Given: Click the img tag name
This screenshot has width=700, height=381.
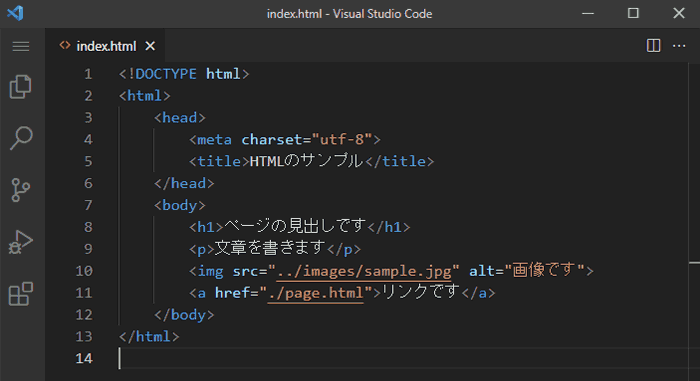Looking at the screenshot, I should [x=210, y=271].
